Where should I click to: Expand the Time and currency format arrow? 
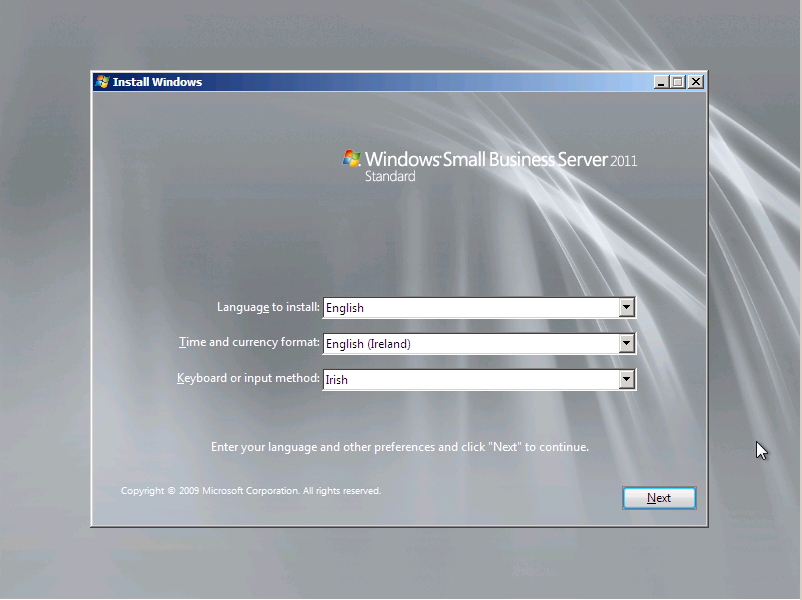tap(627, 343)
